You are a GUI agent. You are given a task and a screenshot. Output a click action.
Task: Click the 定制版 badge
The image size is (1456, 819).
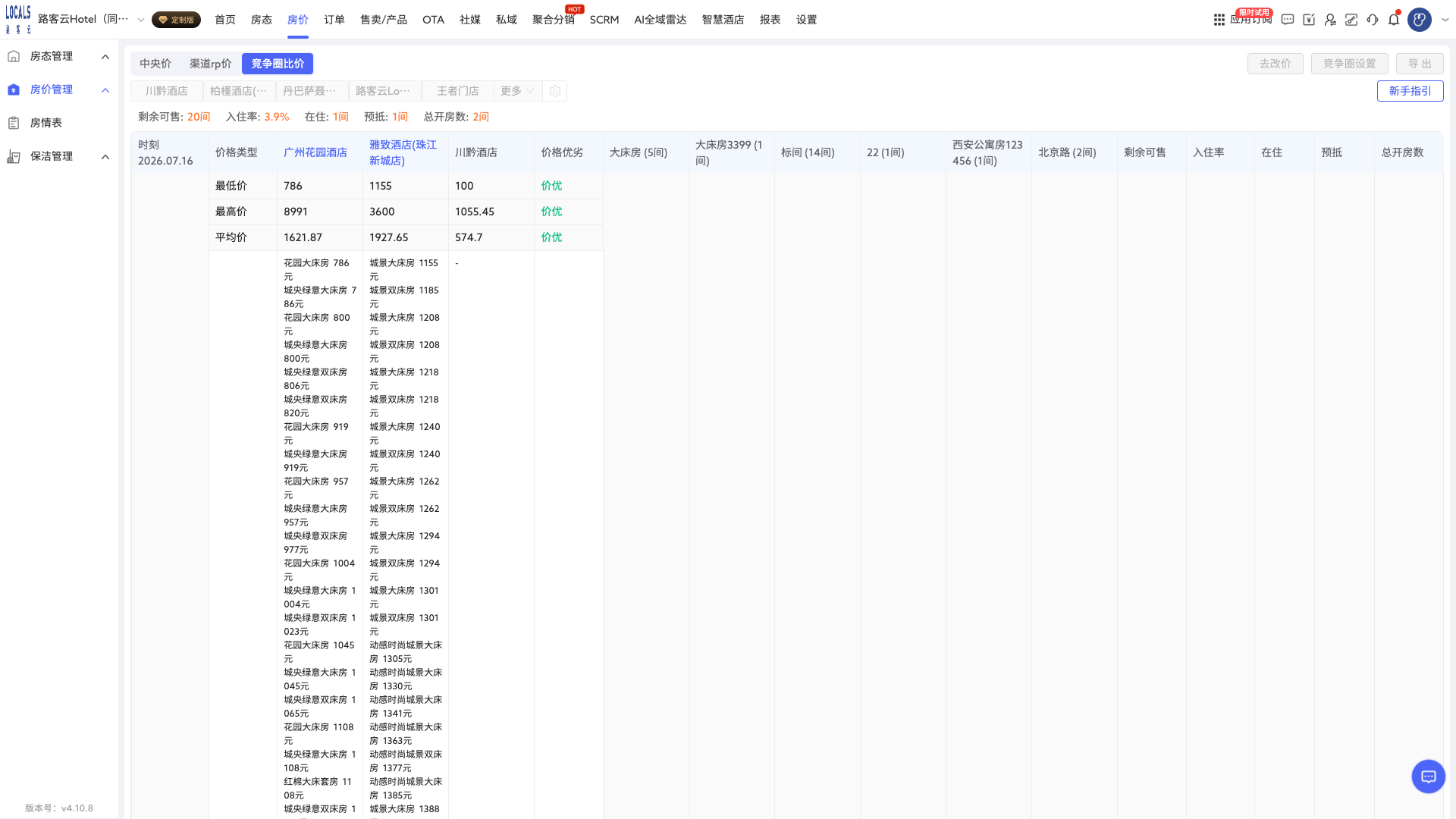click(x=176, y=20)
